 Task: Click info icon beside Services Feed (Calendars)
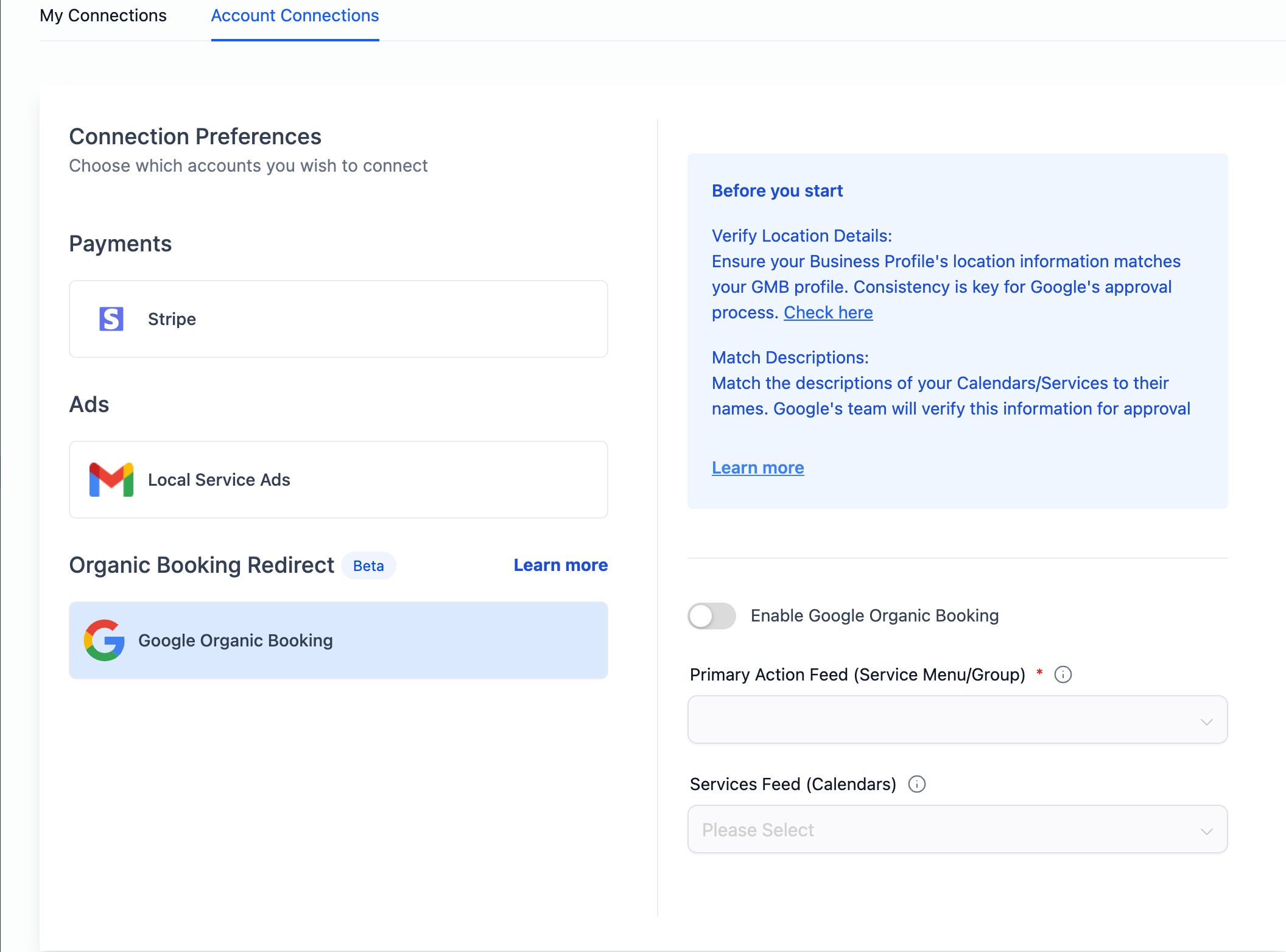[917, 784]
